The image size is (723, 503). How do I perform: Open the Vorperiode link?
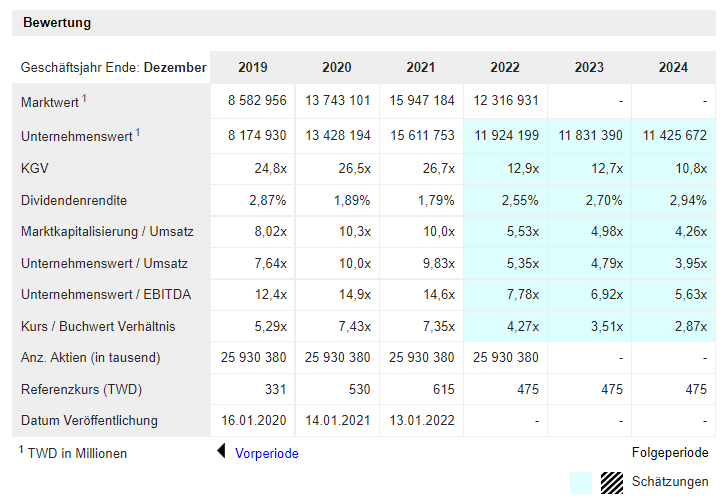[x=266, y=453]
